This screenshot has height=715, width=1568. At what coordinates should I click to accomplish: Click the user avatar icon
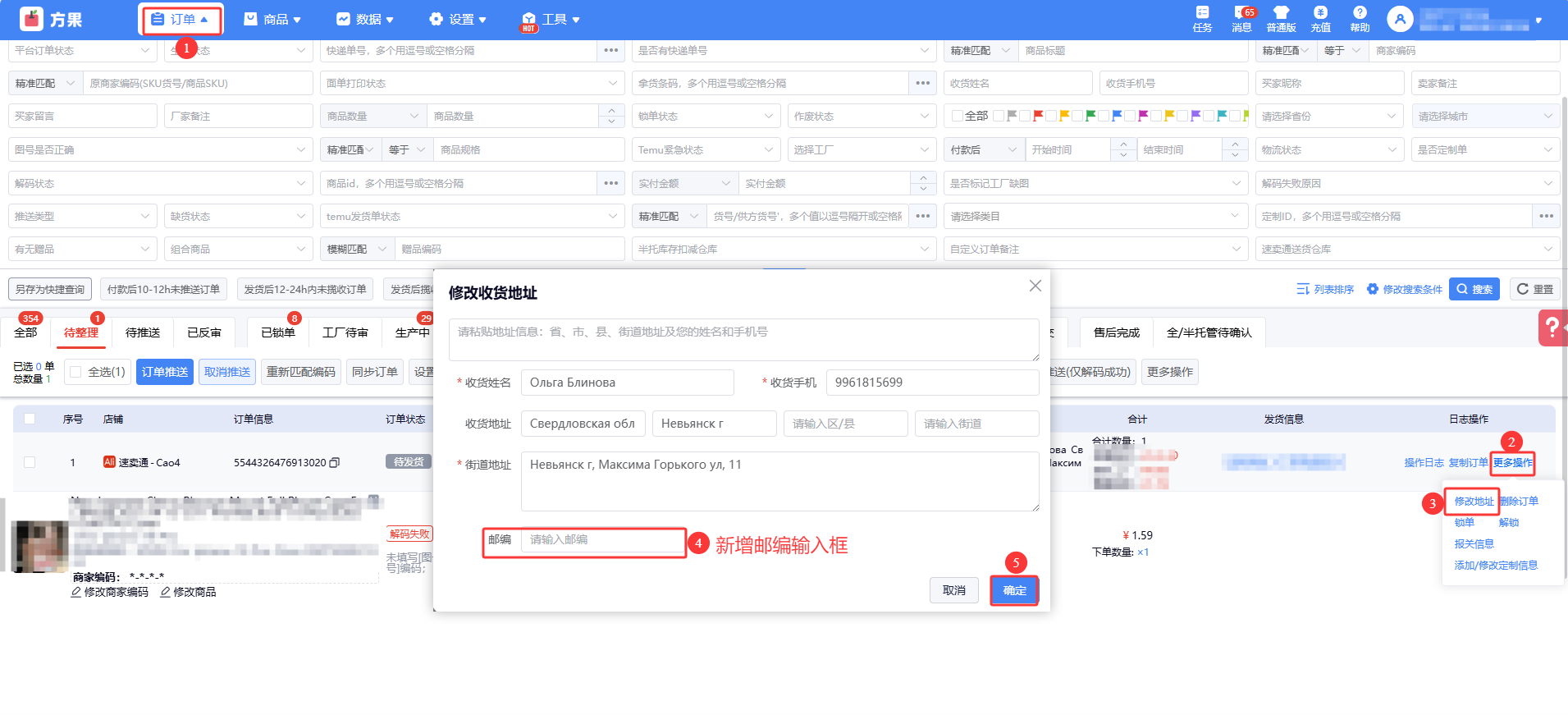[x=1400, y=19]
